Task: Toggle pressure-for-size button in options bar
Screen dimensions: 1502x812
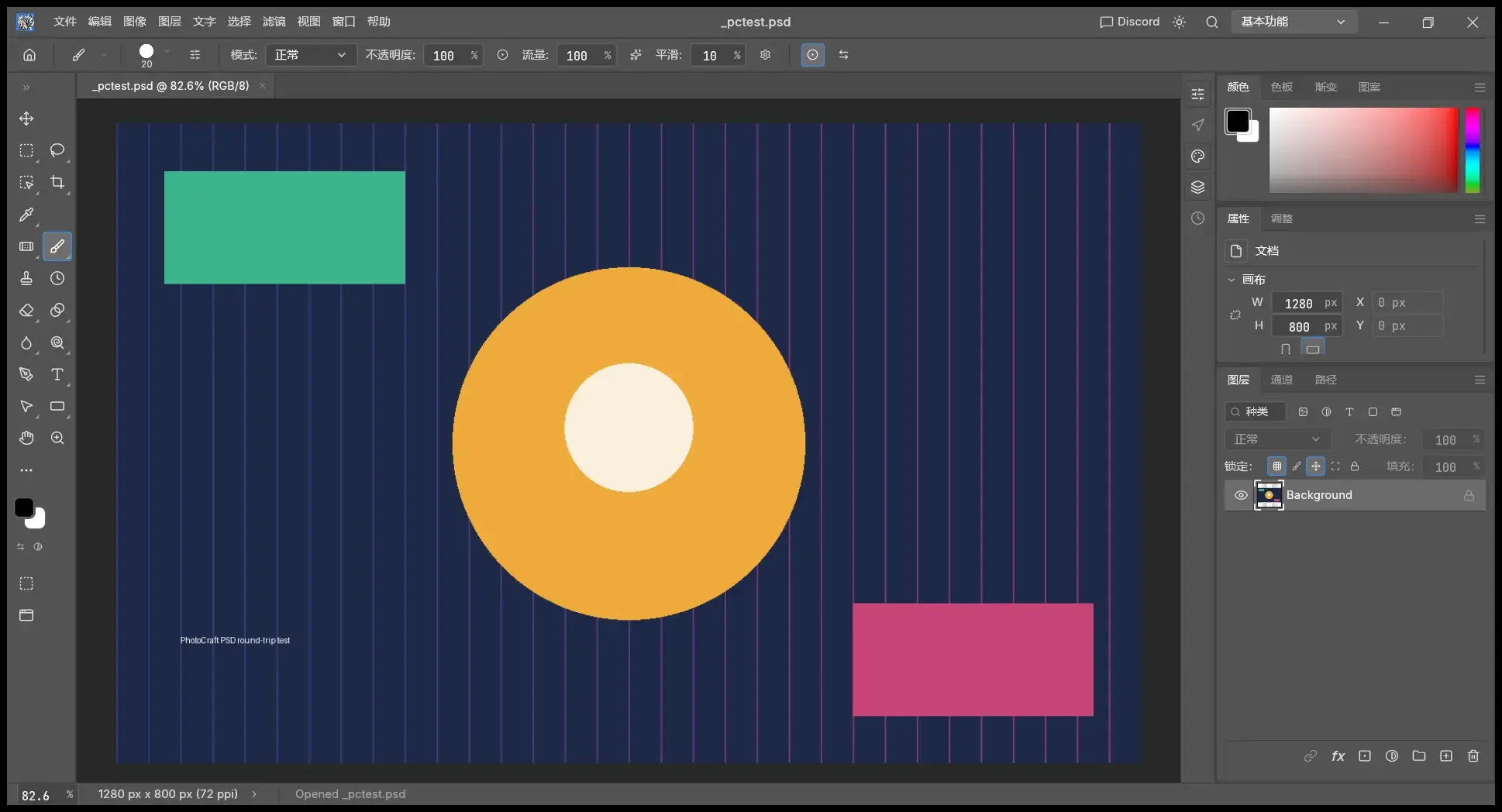Action: point(812,55)
